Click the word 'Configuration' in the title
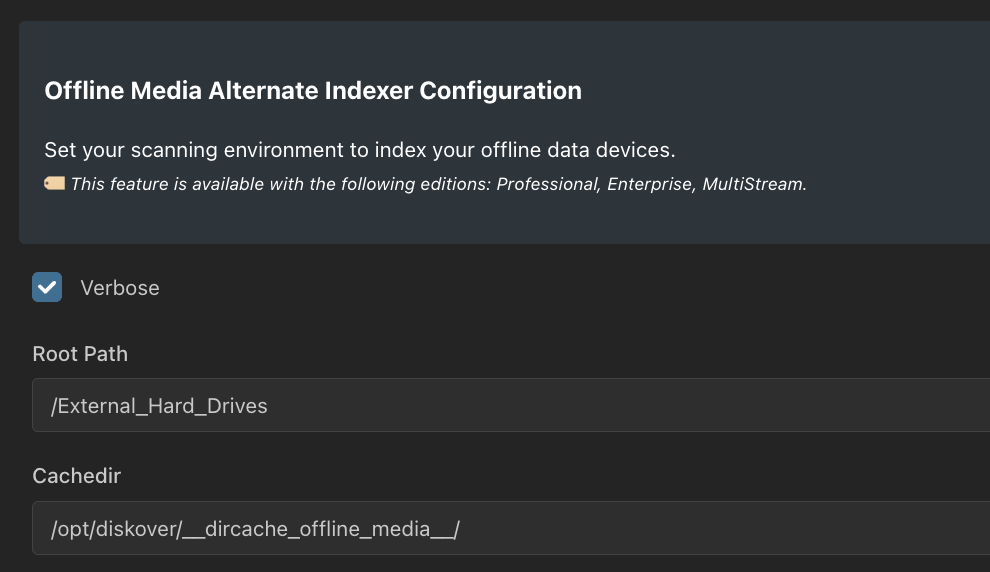Viewport: 990px width, 572px height. click(501, 91)
